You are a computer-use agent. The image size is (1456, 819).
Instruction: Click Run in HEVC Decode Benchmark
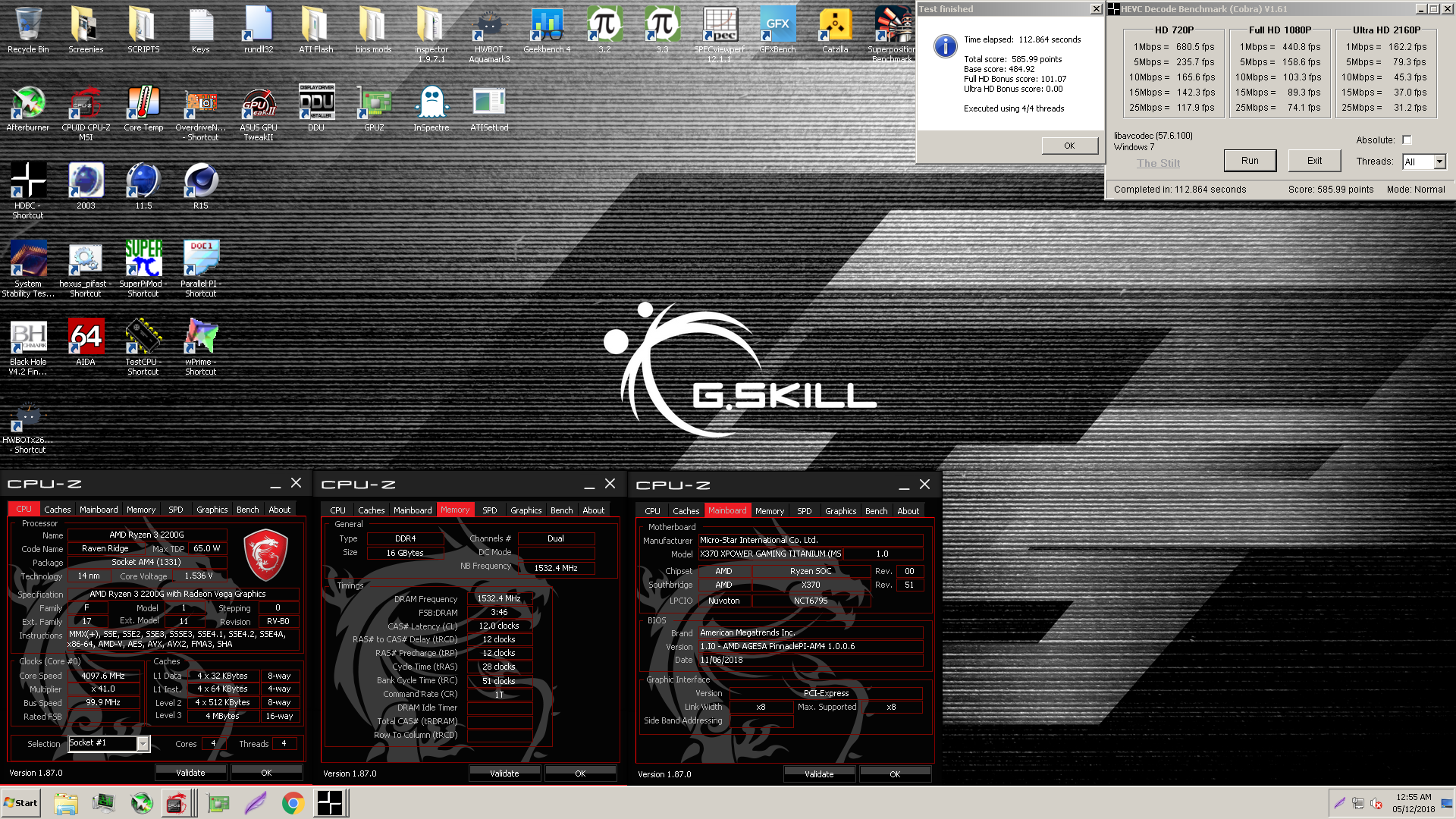(1250, 161)
